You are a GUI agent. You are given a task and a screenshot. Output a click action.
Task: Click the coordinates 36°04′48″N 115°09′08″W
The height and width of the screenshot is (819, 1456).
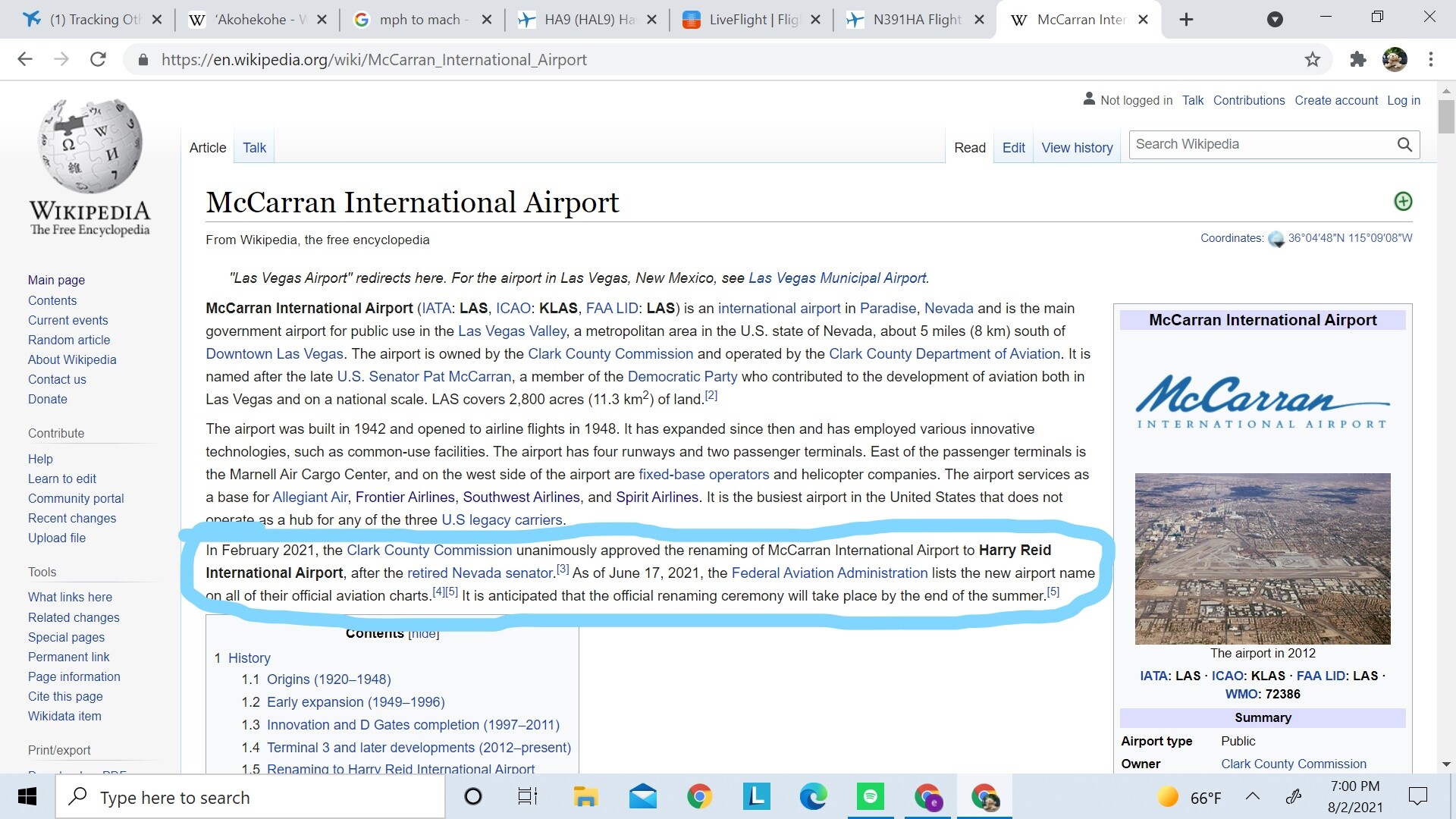point(1350,238)
